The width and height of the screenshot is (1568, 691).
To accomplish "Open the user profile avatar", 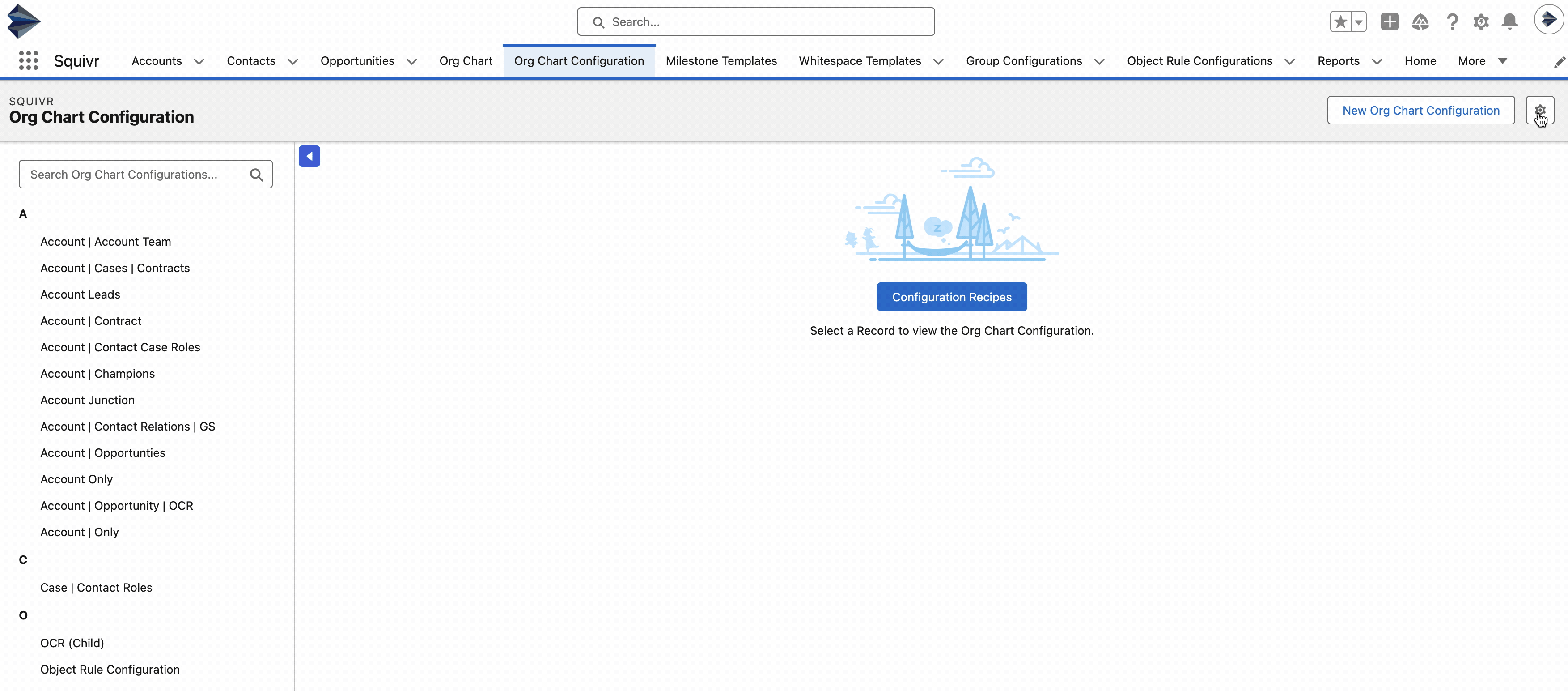I will point(1548,20).
